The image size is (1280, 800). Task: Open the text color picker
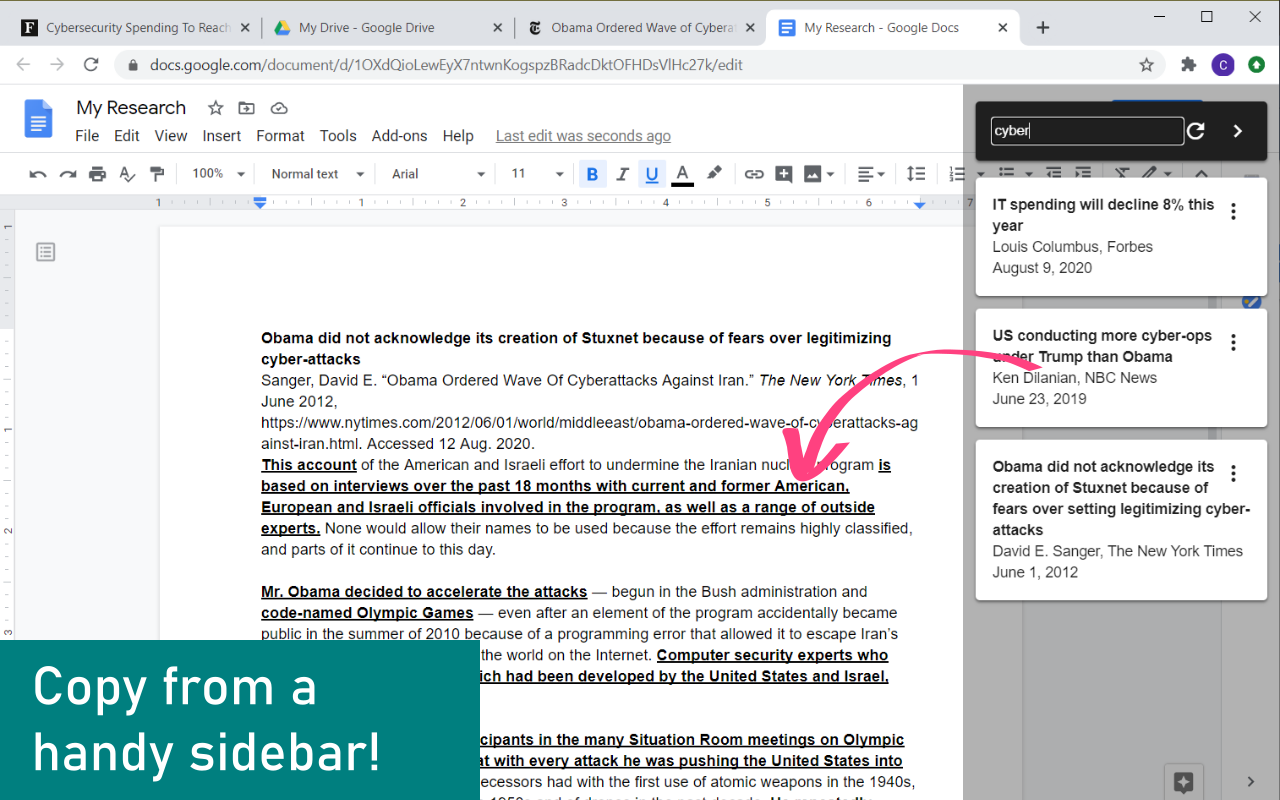682,174
